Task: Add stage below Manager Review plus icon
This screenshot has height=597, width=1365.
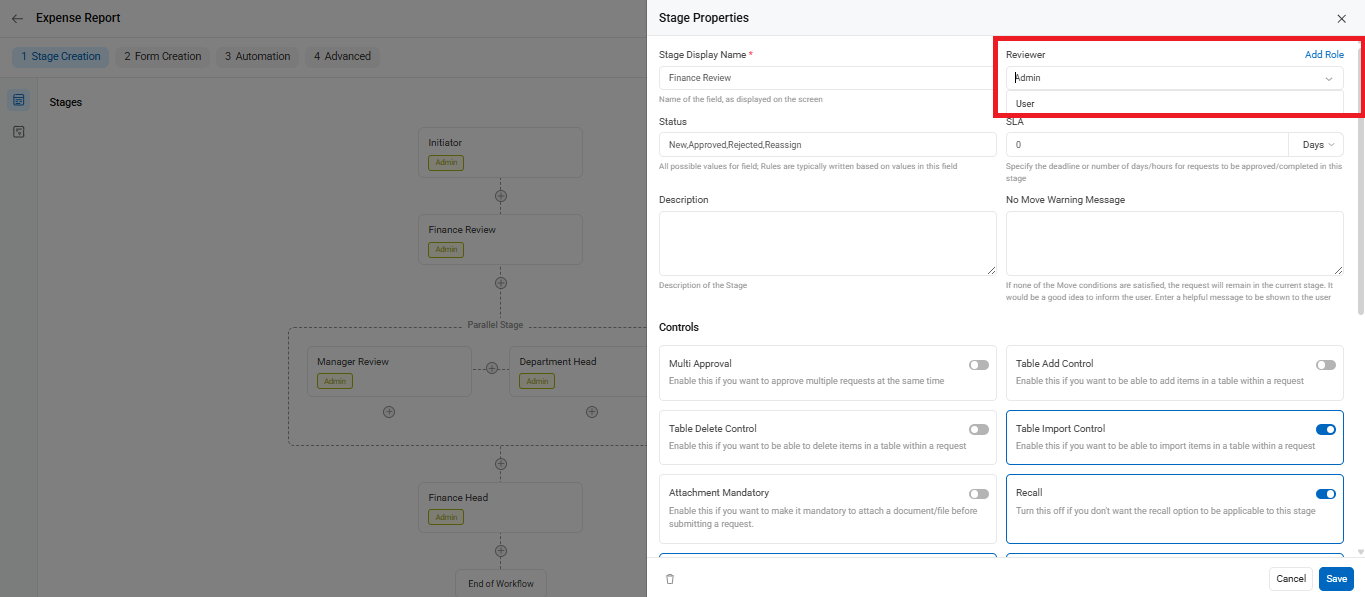Action: click(x=389, y=412)
